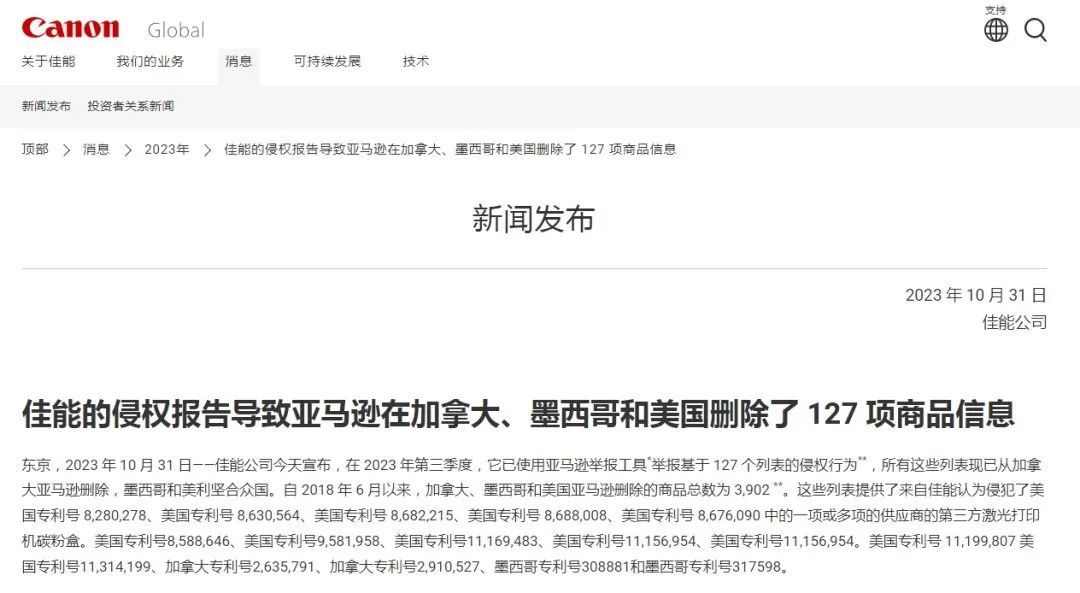Click the 2023年 breadcrumb link
Image resolution: width=1080 pixels, height=593 pixels.
click(x=167, y=149)
